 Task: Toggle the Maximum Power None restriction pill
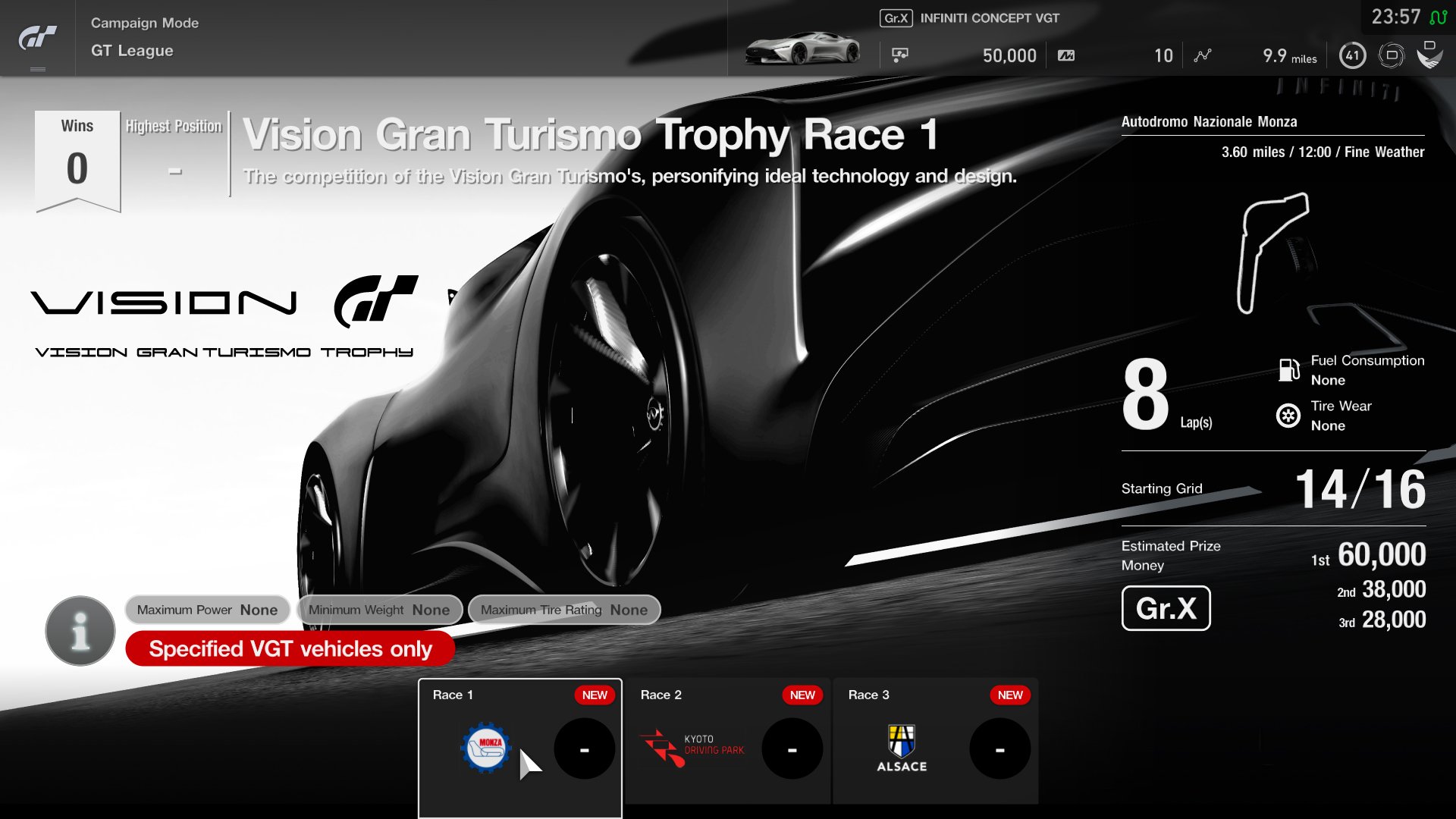(207, 610)
